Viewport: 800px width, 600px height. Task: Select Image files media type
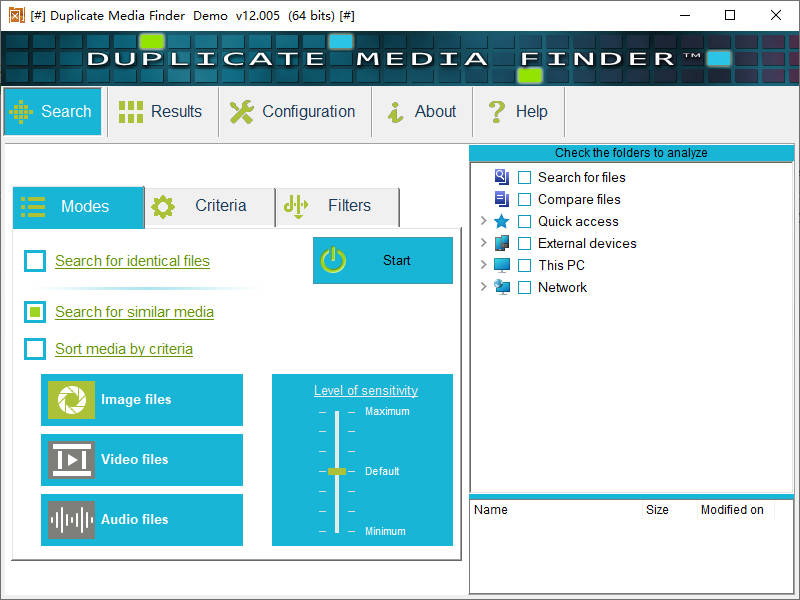click(142, 399)
